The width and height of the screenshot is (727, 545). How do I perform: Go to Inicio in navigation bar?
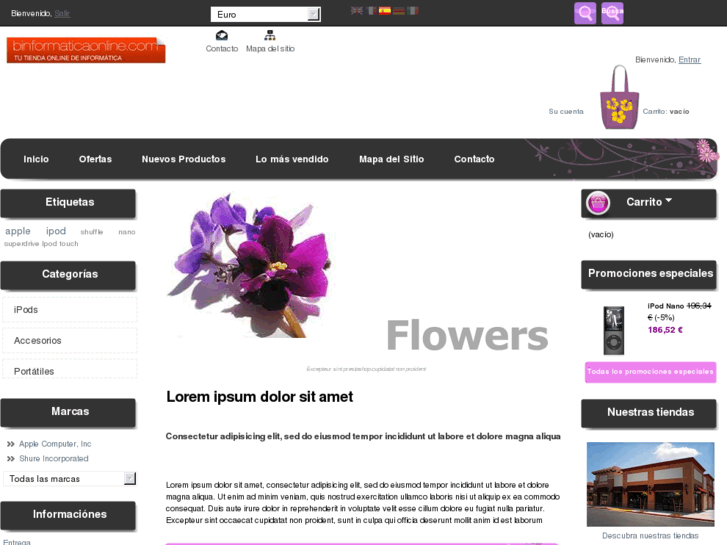pyautogui.click(x=36, y=159)
